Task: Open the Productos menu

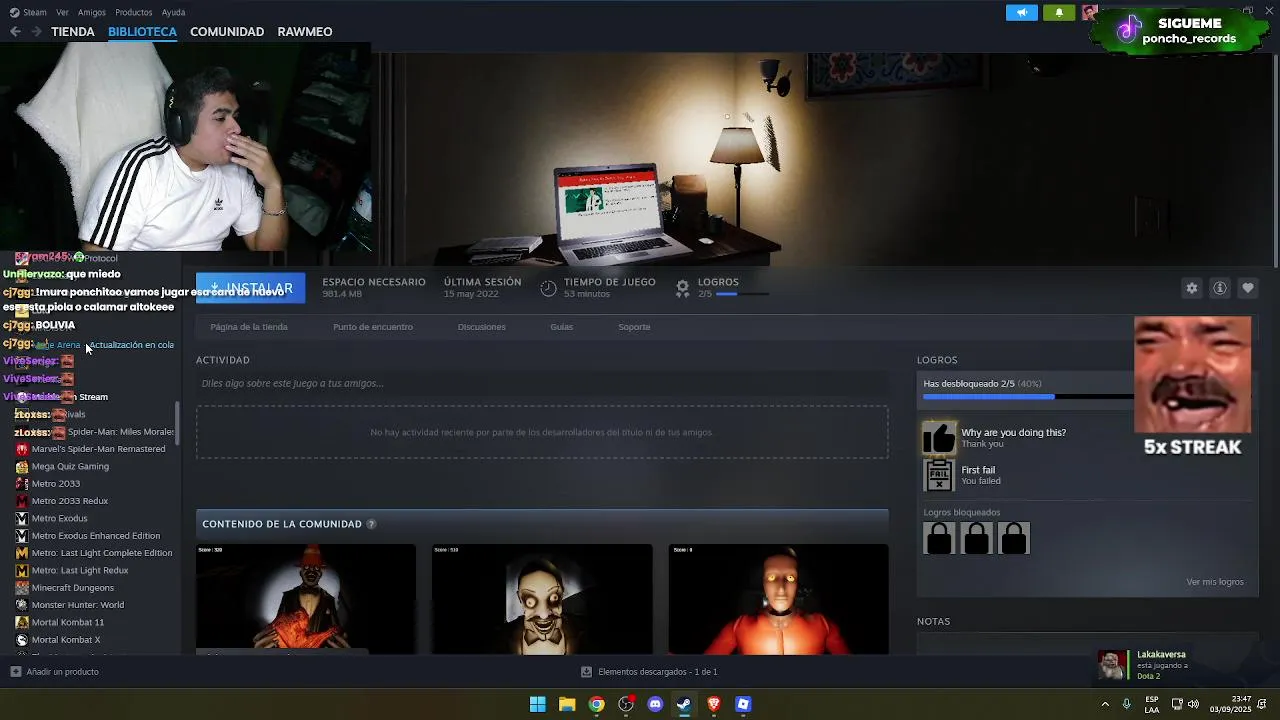Action: [x=133, y=13]
